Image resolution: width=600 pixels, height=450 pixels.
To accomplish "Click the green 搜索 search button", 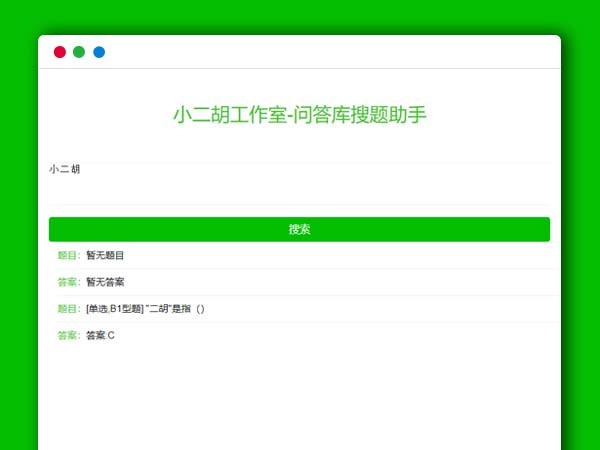I will (x=299, y=229).
